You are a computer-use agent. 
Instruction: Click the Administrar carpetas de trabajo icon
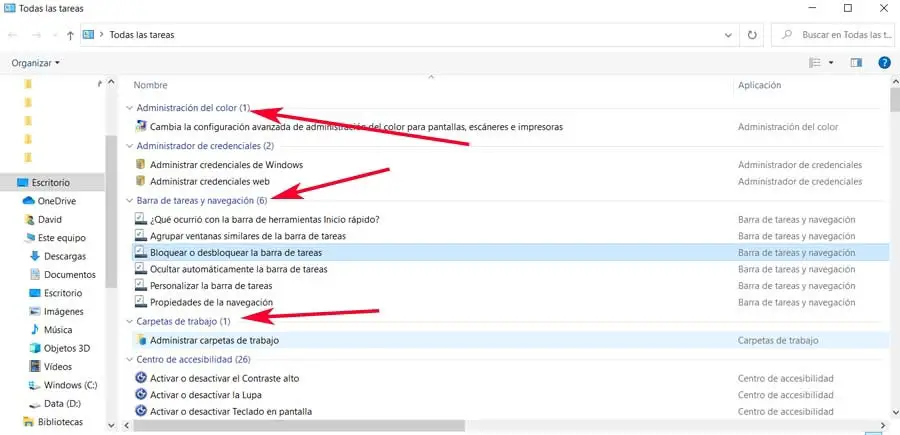coord(141,340)
